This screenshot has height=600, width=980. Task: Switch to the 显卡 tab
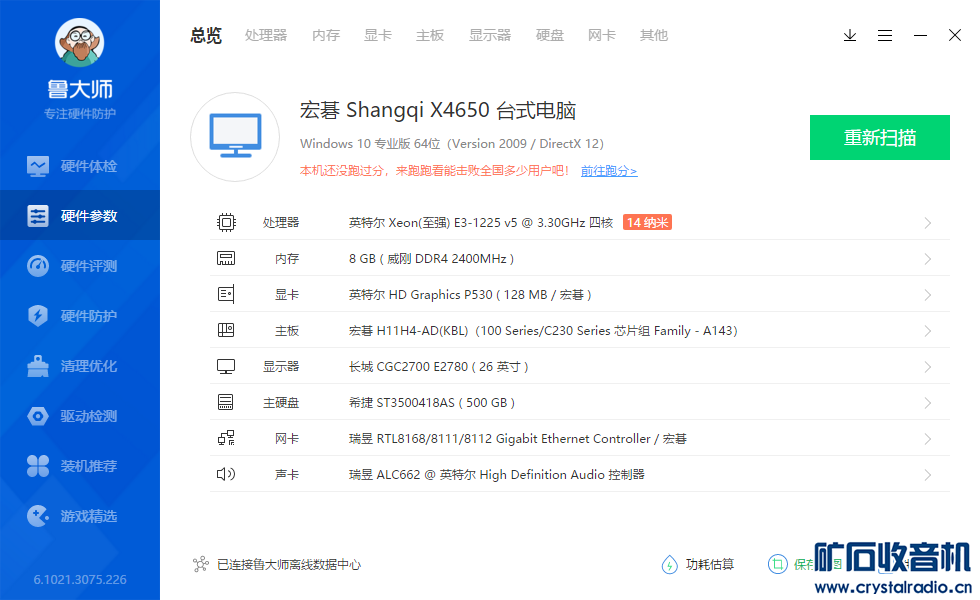(x=378, y=36)
